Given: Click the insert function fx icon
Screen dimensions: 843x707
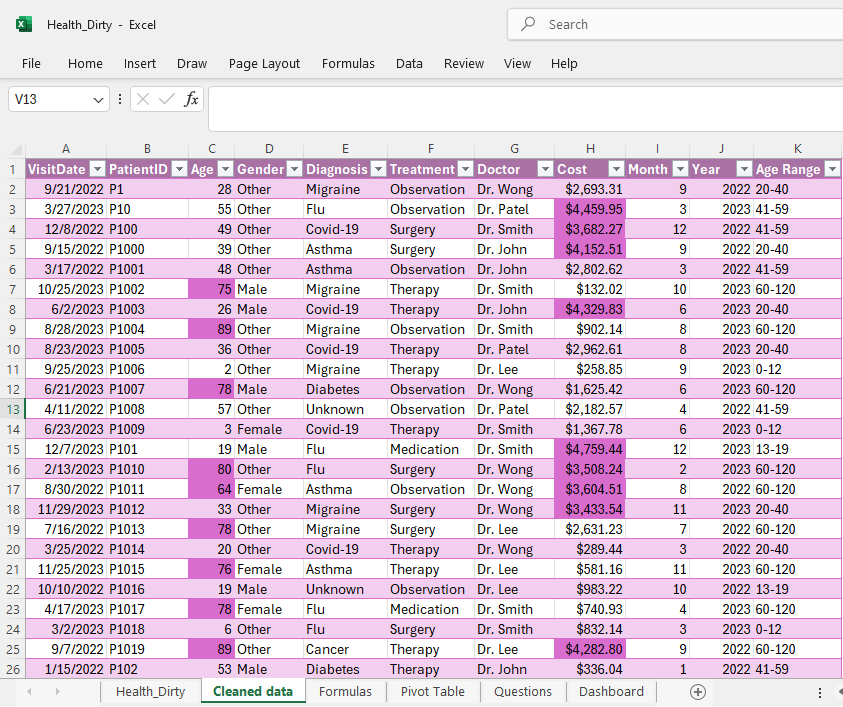Looking at the screenshot, I should tap(191, 99).
